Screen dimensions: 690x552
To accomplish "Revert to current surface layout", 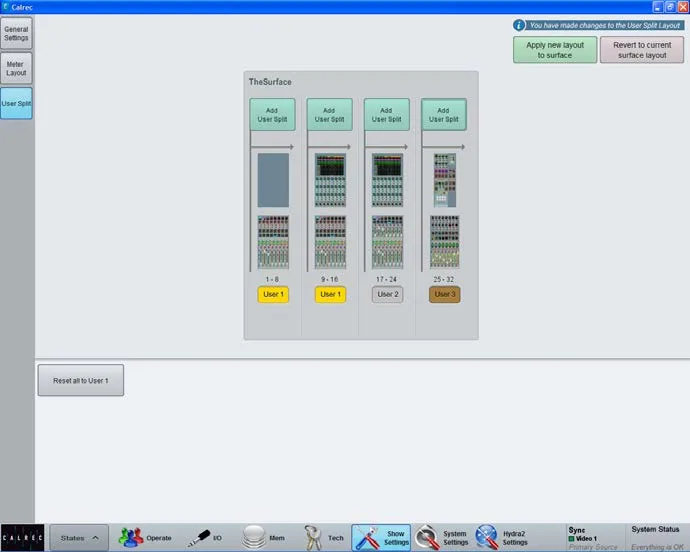I will pyautogui.click(x=642, y=50).
